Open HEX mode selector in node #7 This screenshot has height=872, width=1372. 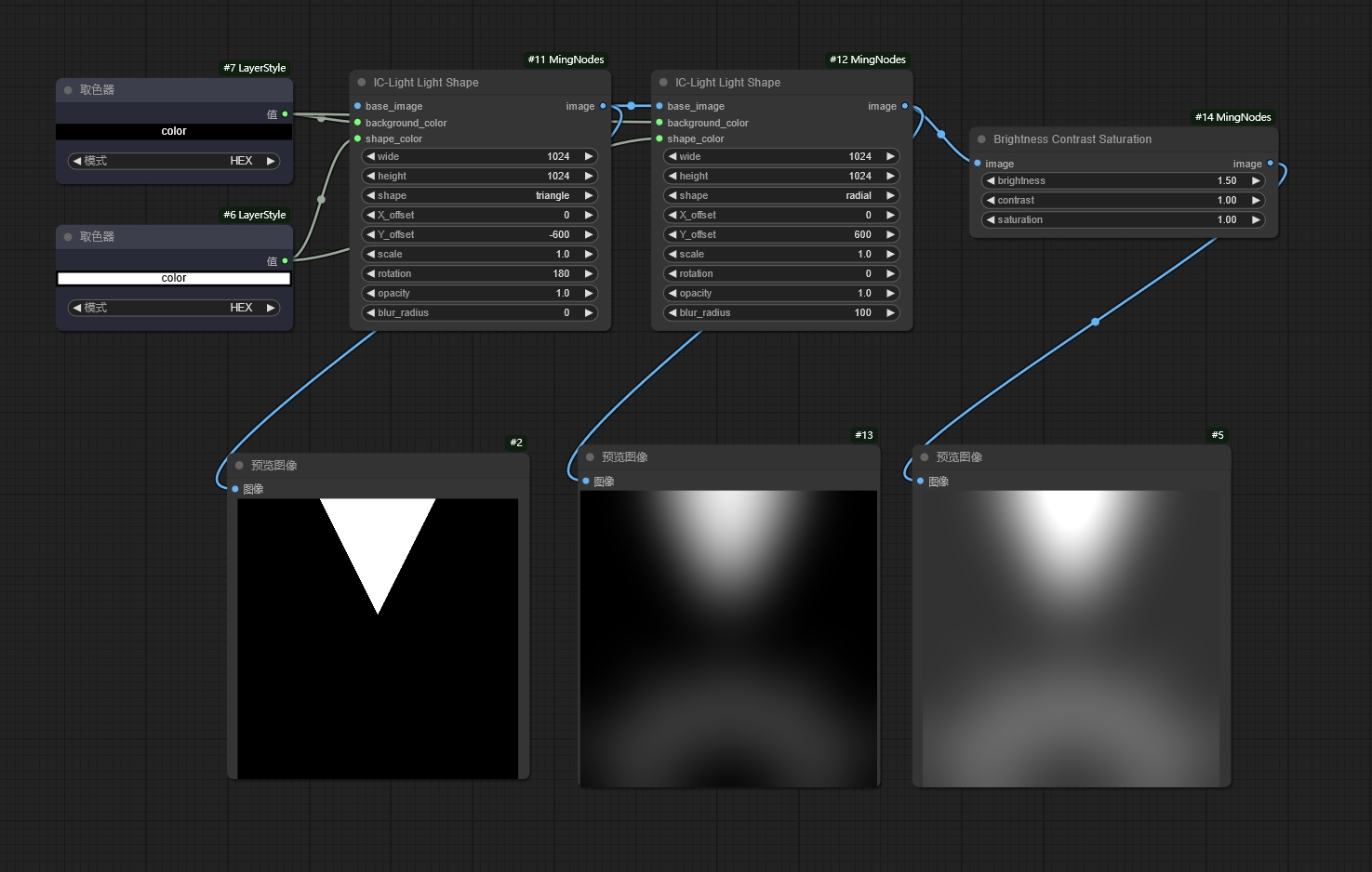coord(174,161)
